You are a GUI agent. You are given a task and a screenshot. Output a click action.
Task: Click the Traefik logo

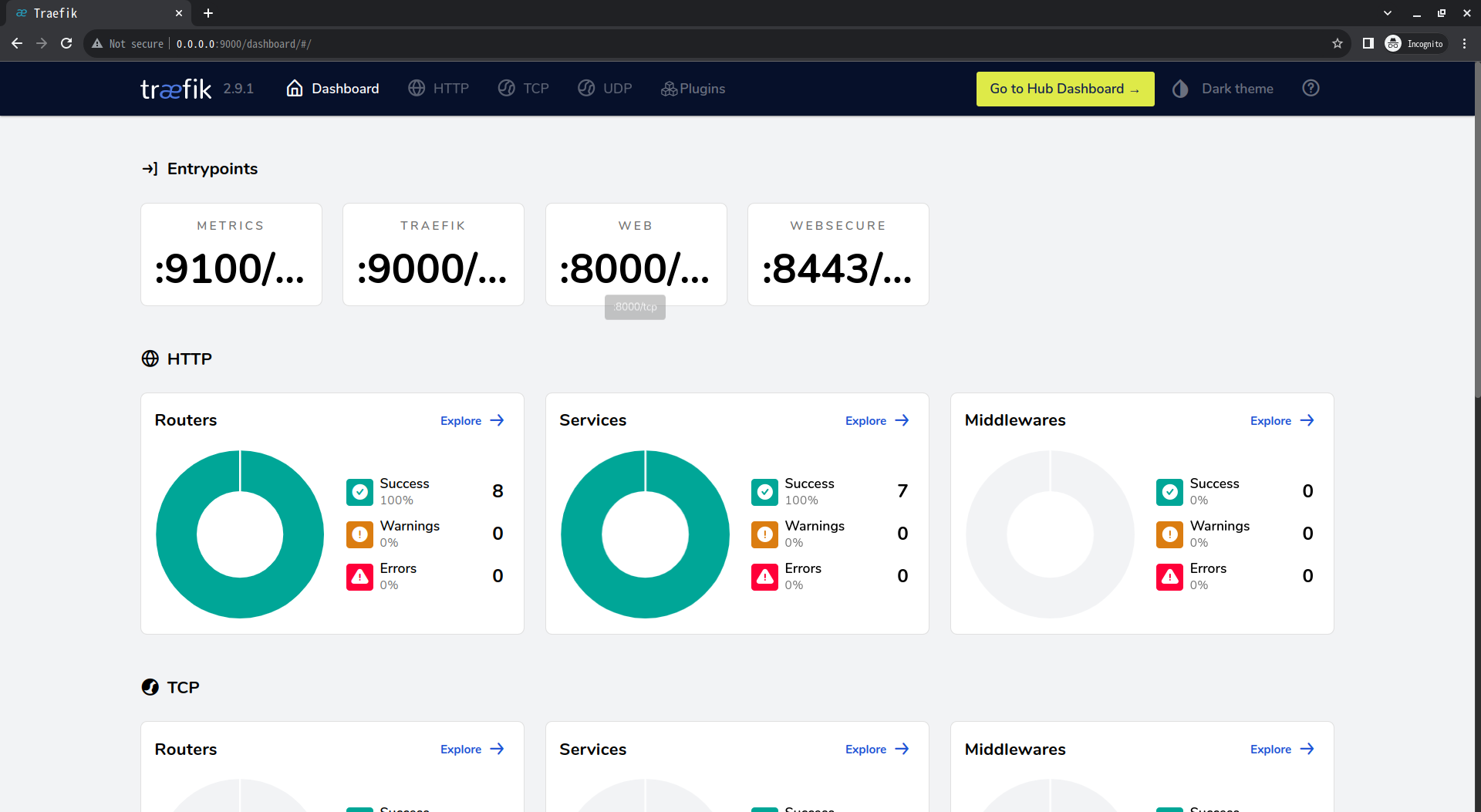point(176,89)
